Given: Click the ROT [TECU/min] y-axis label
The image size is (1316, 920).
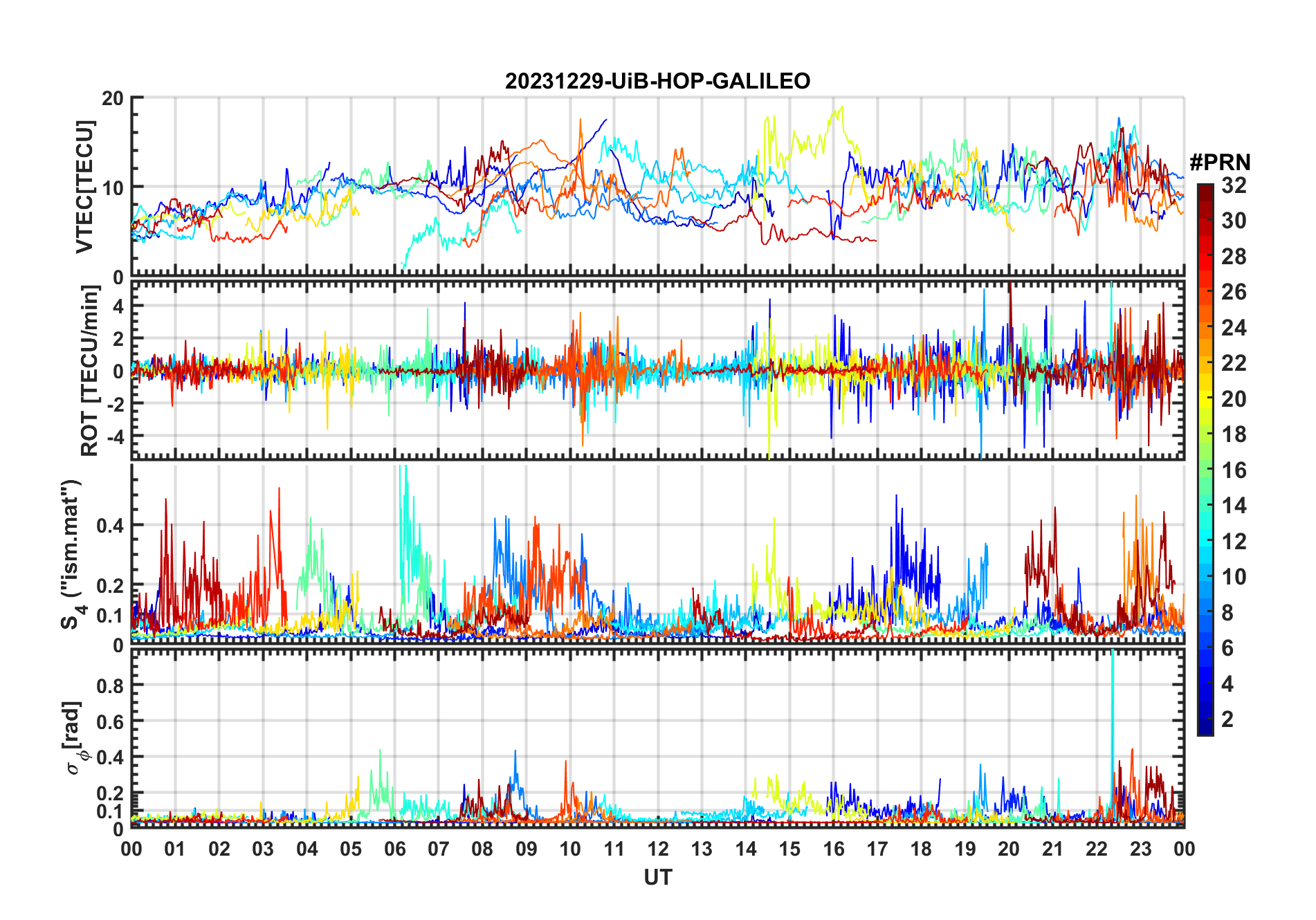Looking at the screenshot, I should (89, 371).
